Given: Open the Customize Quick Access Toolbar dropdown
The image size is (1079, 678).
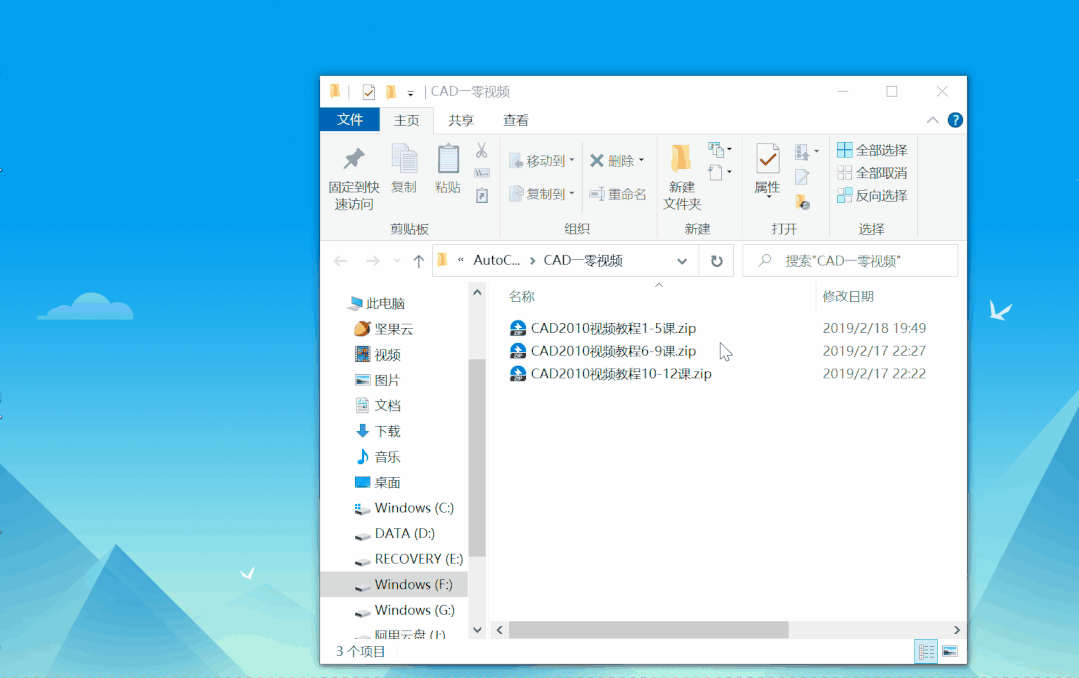Looking at the screenshot, I should [x=410, y=92].
